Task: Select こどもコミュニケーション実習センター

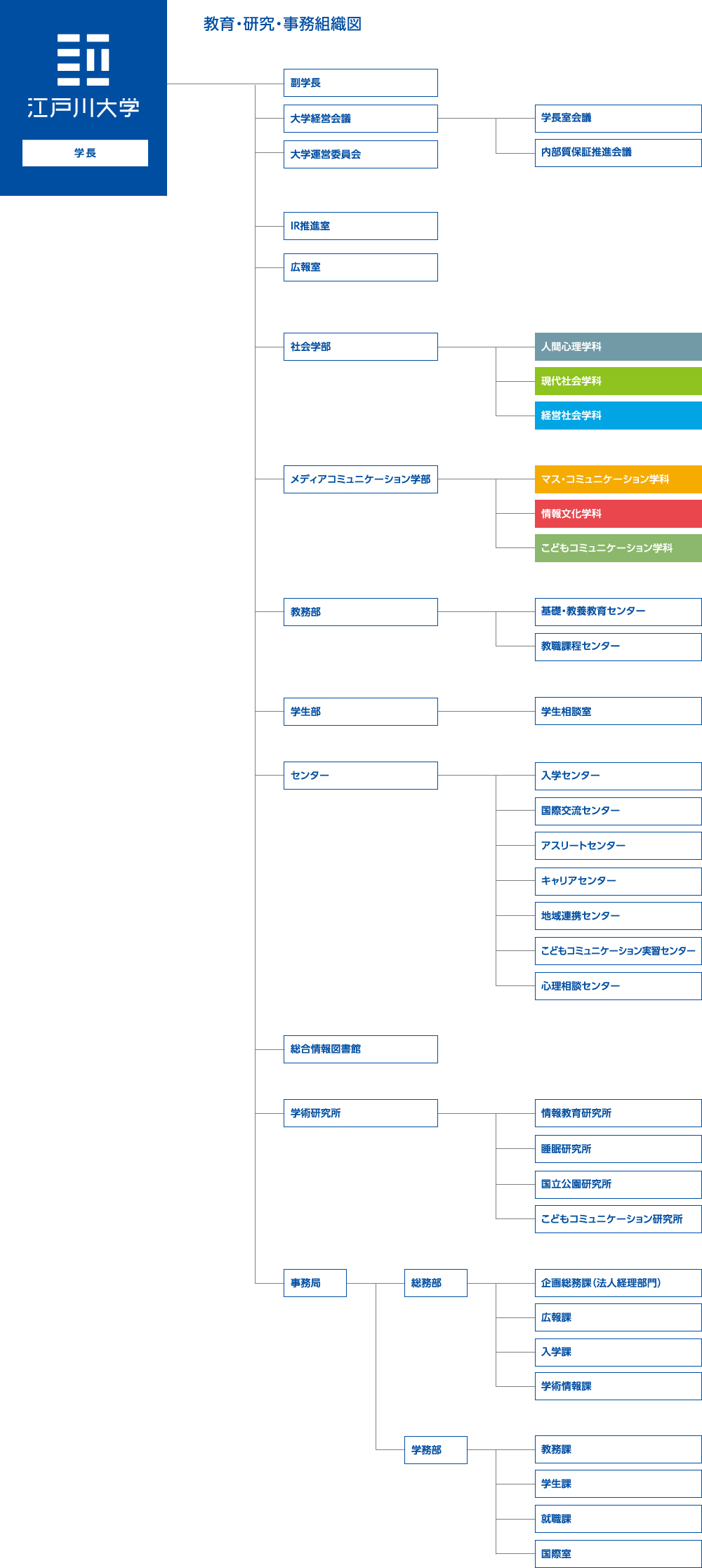Action: (618, 951)
